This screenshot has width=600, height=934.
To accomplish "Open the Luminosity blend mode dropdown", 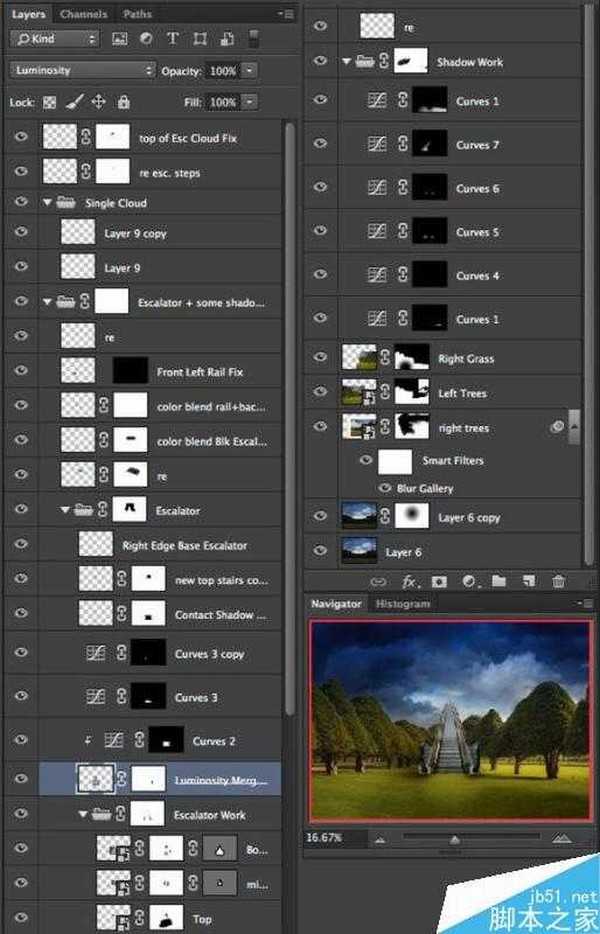I will coord(84,71).
